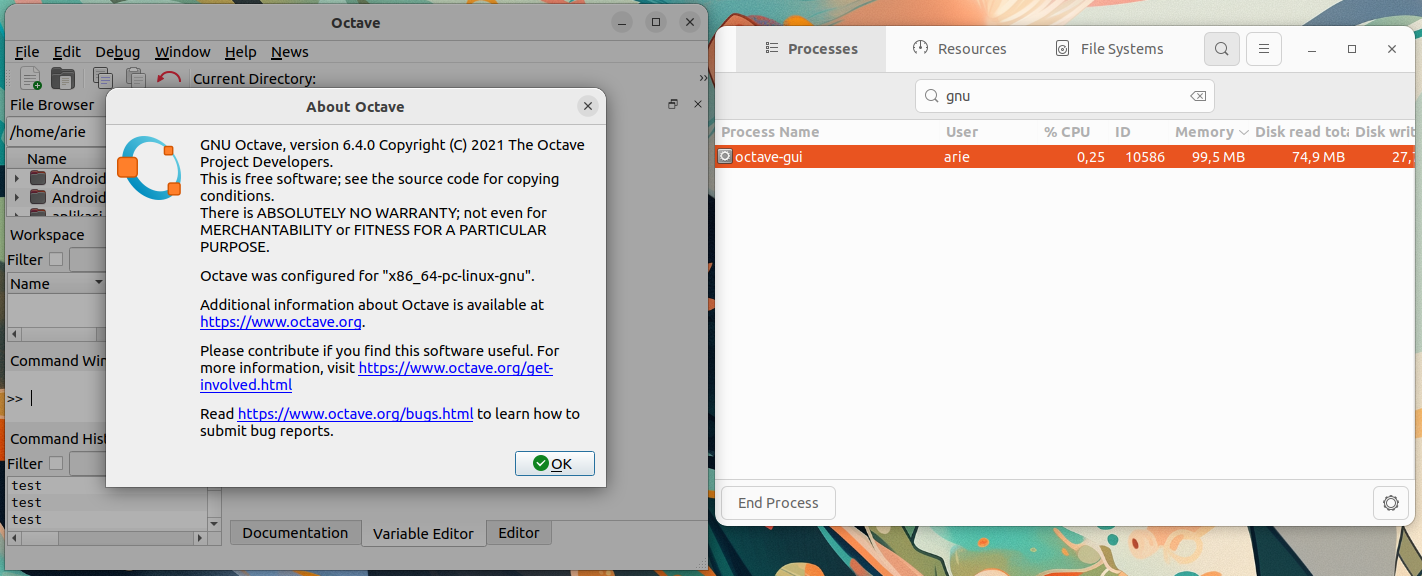The height and width of the screenshot is (576, 1422).
Task: Click the Paste icon in Octave toolbar
Action: (135, 78)
